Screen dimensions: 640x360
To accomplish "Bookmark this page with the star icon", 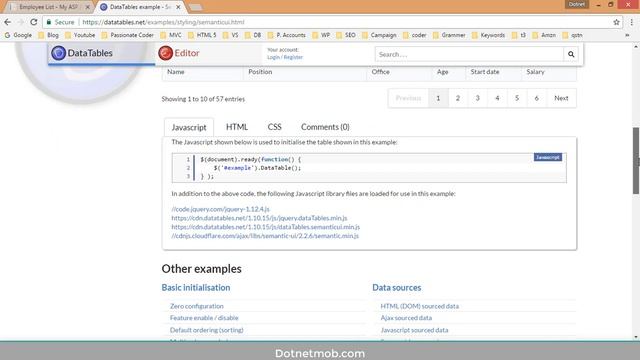I will (616, 22).
